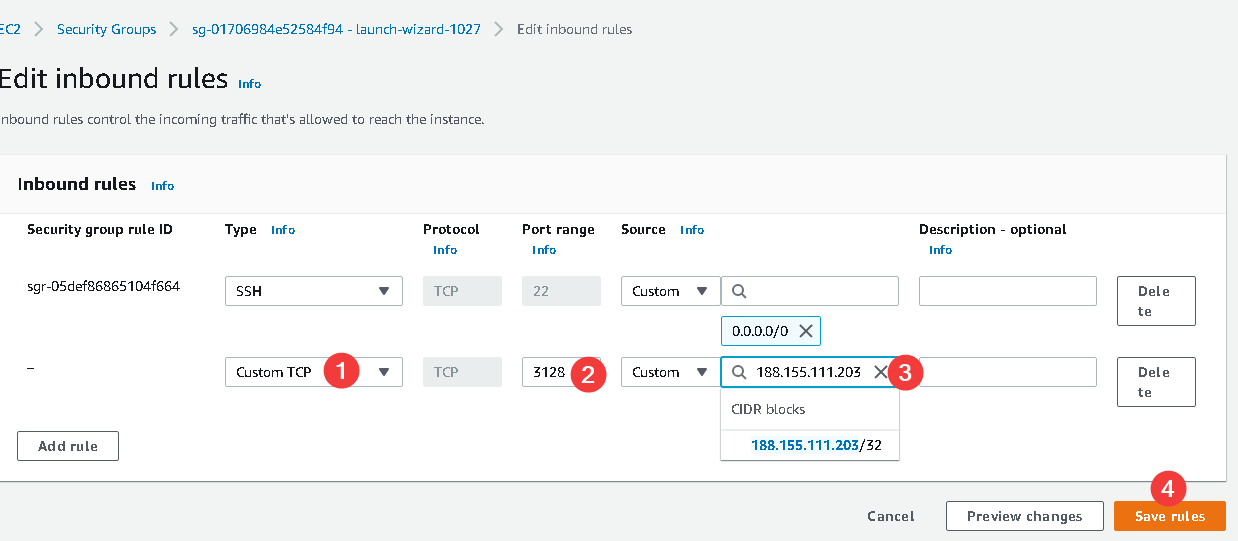1238x541 pixels.
Task: Open the SSH rule Type dropdown
Action: click(313, 291)
